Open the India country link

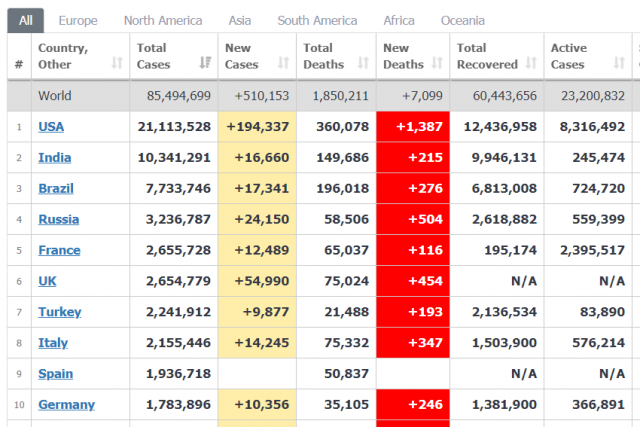tap(55, 158)
